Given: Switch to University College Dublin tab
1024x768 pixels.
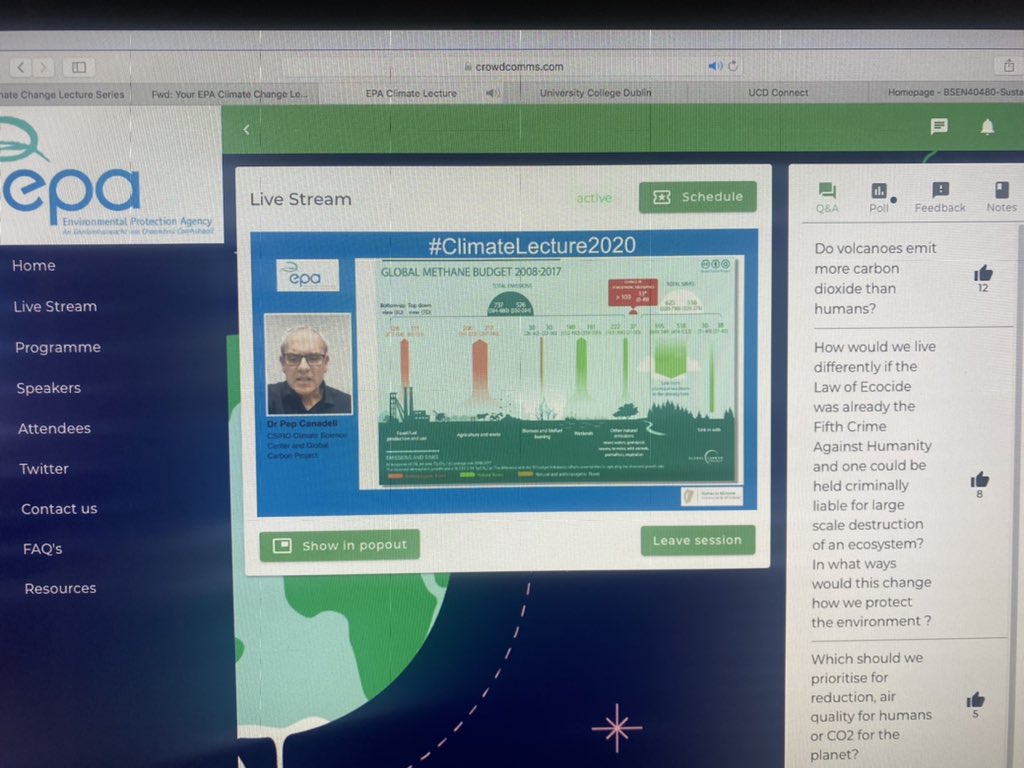Looking at the screenshot, I should (x=596, y=93).
